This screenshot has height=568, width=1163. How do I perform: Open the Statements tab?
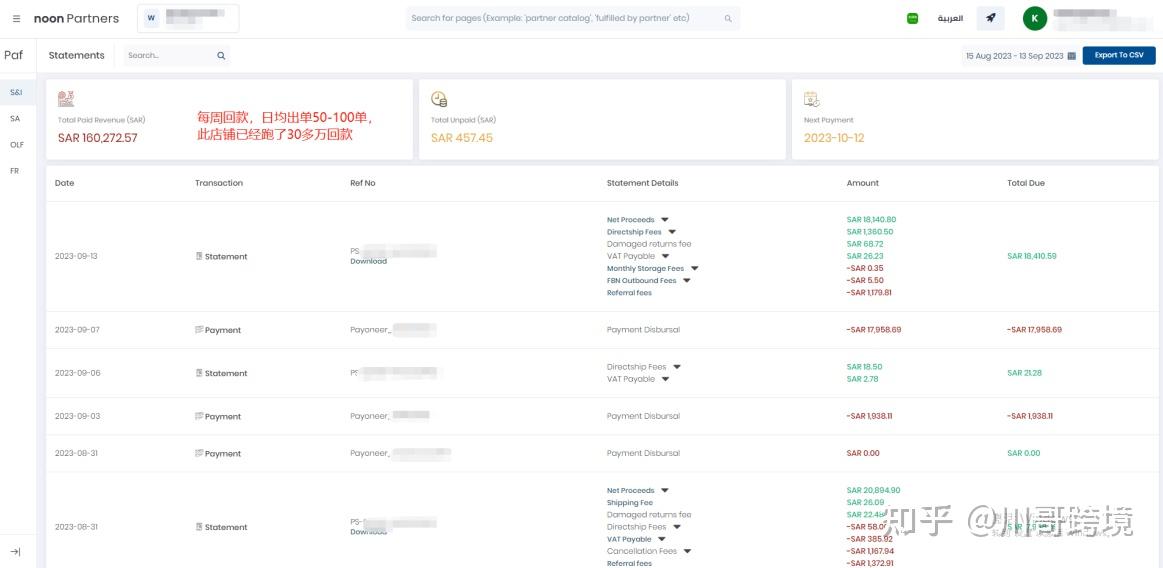click(x=76, y=55)
